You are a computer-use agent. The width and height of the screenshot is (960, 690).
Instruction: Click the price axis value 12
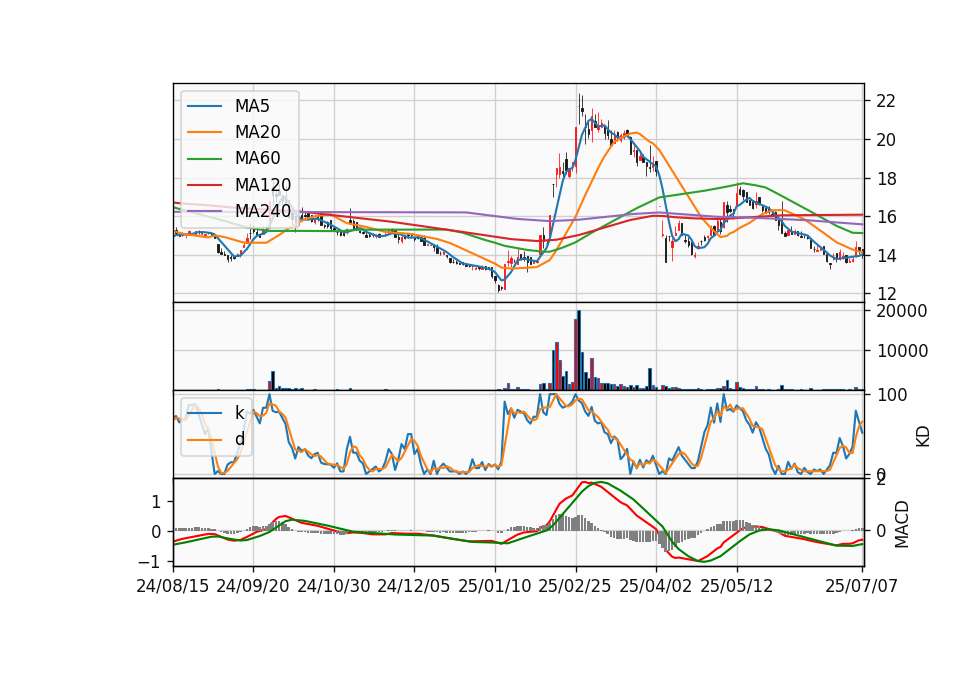point(885,294)
